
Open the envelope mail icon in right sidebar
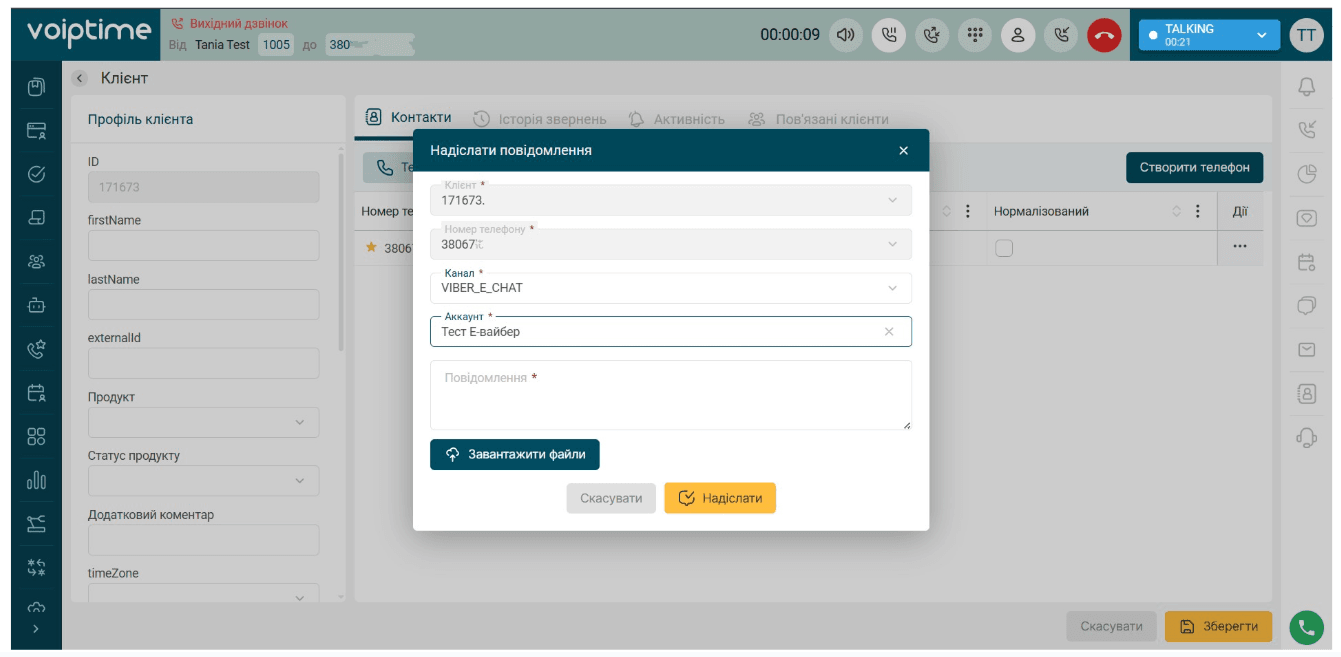tap(1306, 349)
